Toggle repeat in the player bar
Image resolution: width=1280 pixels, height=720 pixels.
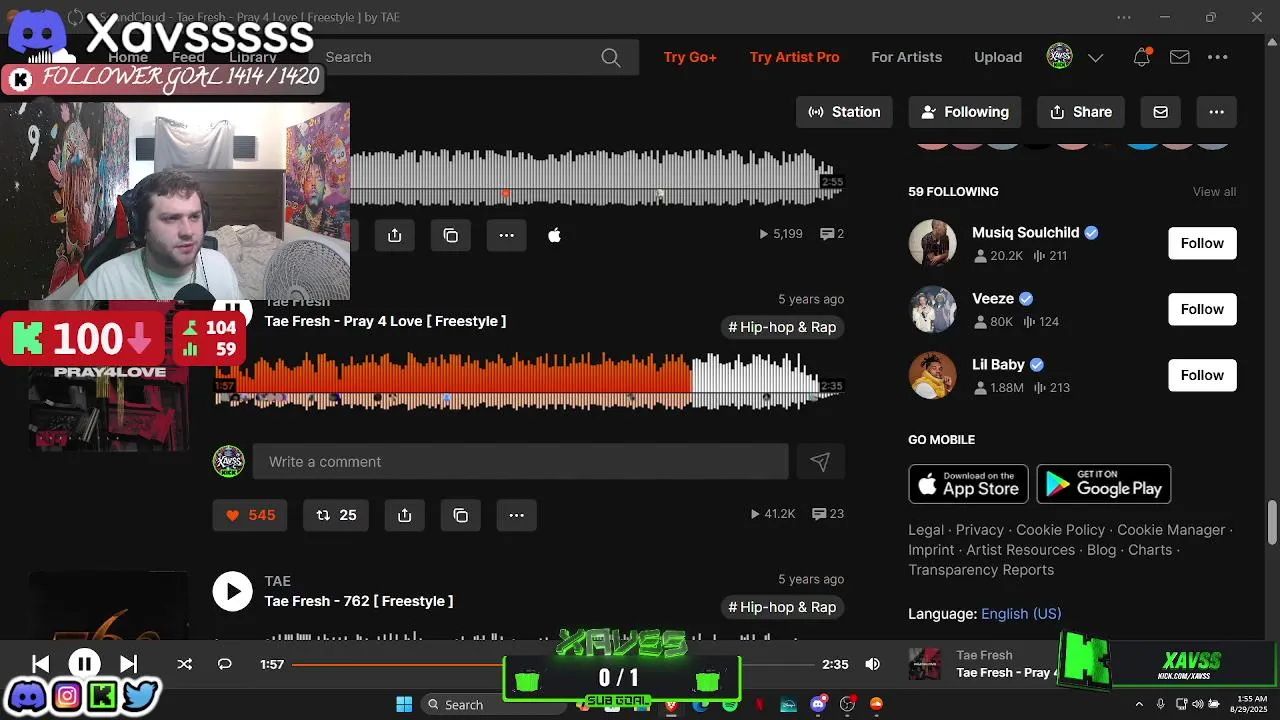click(225, 664)
